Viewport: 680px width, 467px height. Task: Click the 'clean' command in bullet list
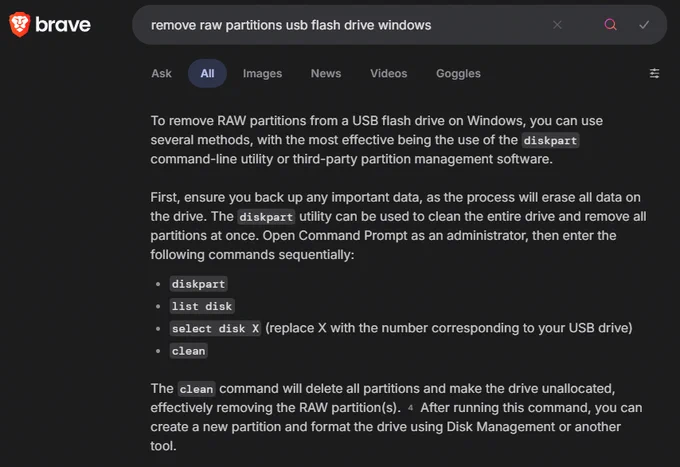coord(188,351)
